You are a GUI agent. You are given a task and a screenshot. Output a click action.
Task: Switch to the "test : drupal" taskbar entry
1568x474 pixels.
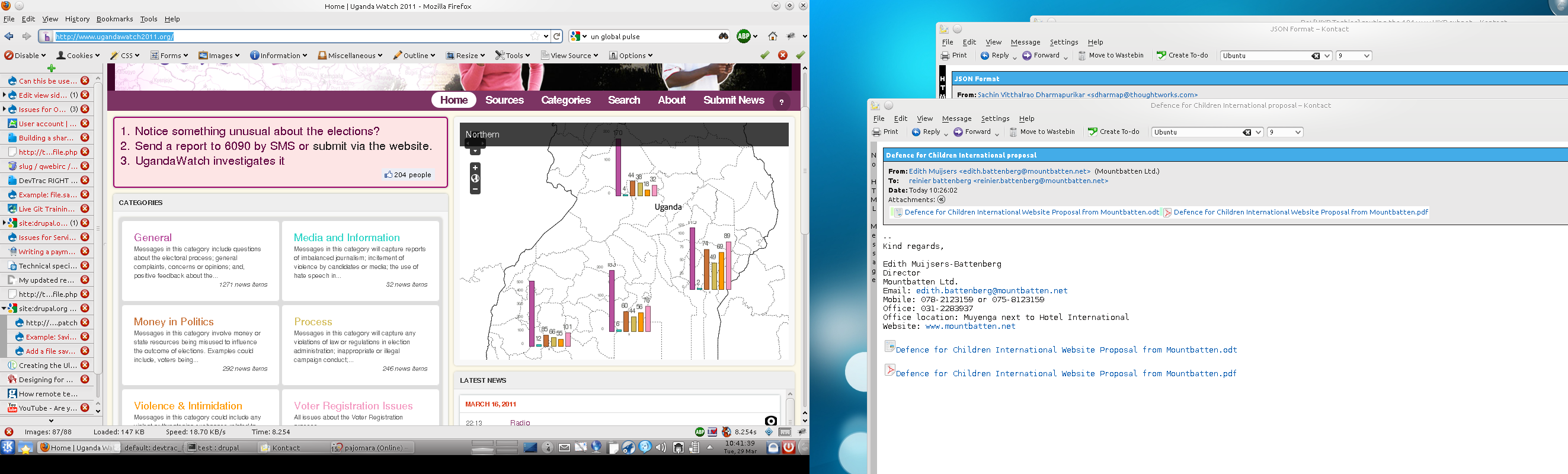pyautogui.click(x=219, y=448)
